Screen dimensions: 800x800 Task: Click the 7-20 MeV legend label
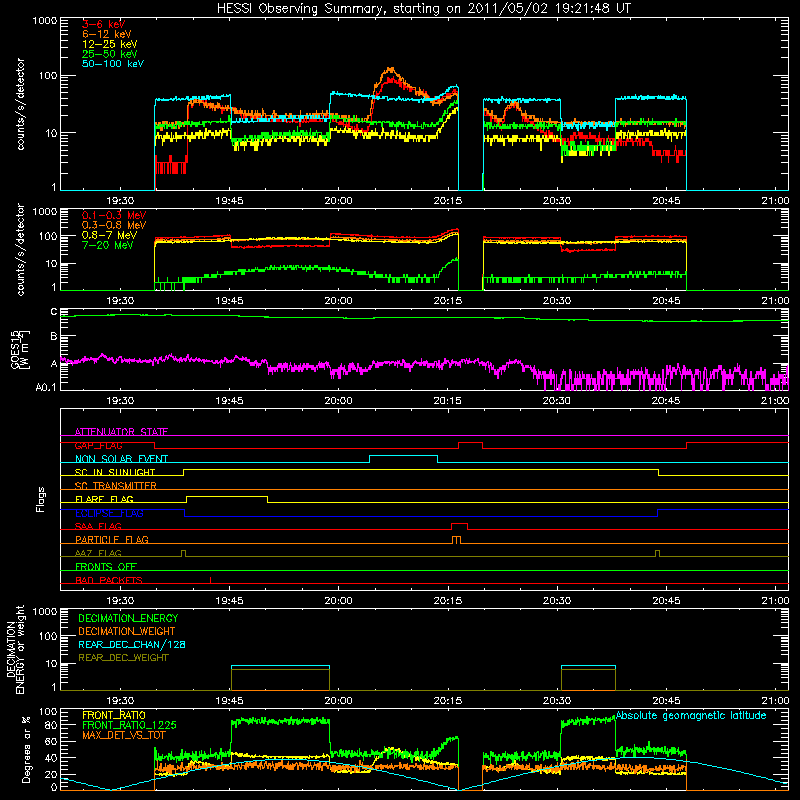coord(108,245)
